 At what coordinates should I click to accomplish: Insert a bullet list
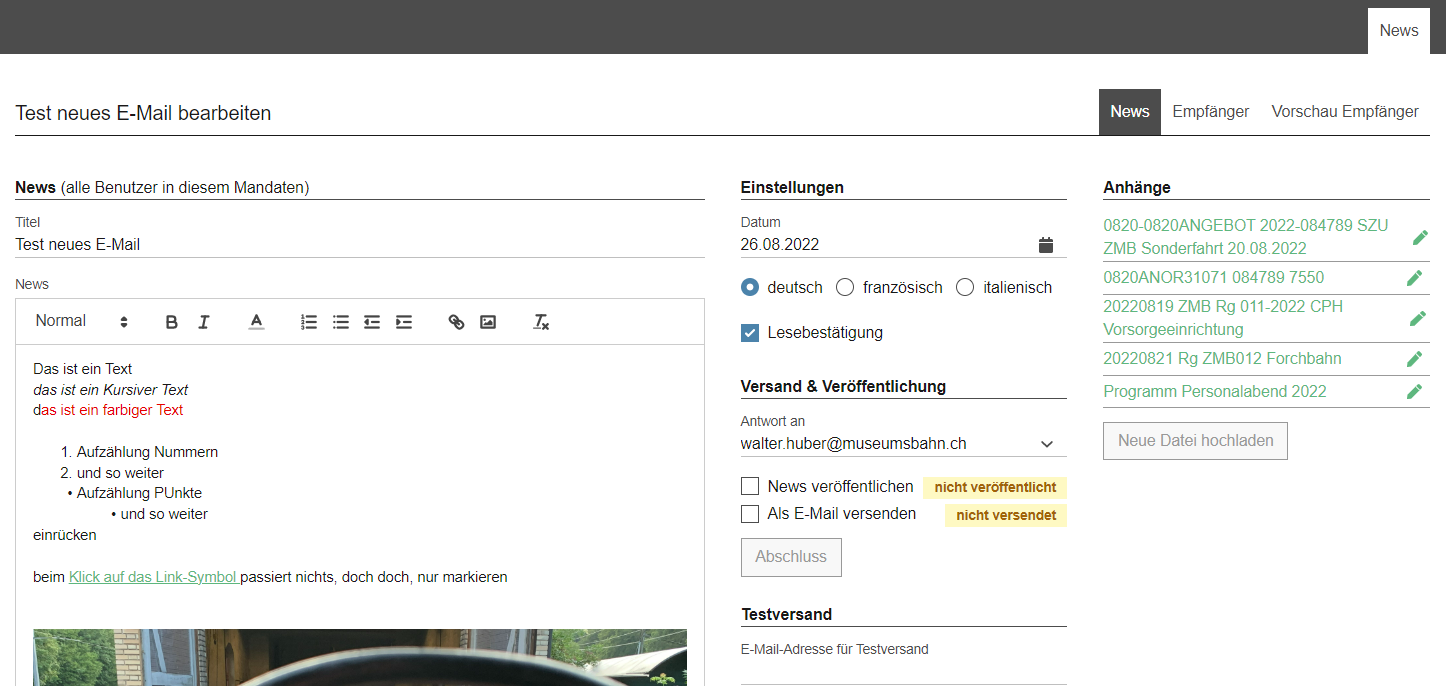(340, 321)
